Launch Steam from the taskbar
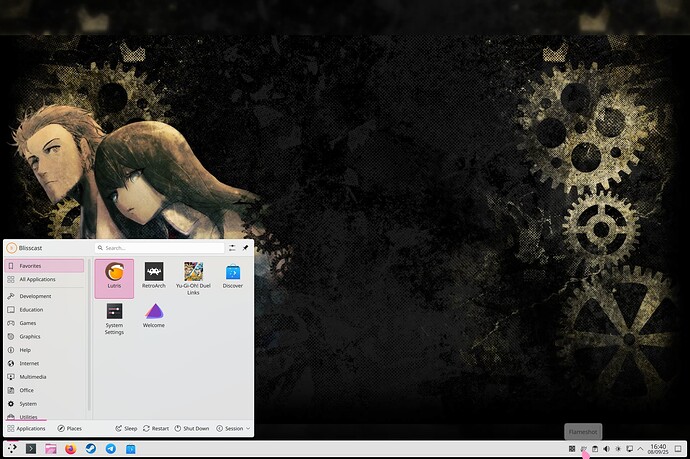Screen dimensions: 690x459 (91, 448)
